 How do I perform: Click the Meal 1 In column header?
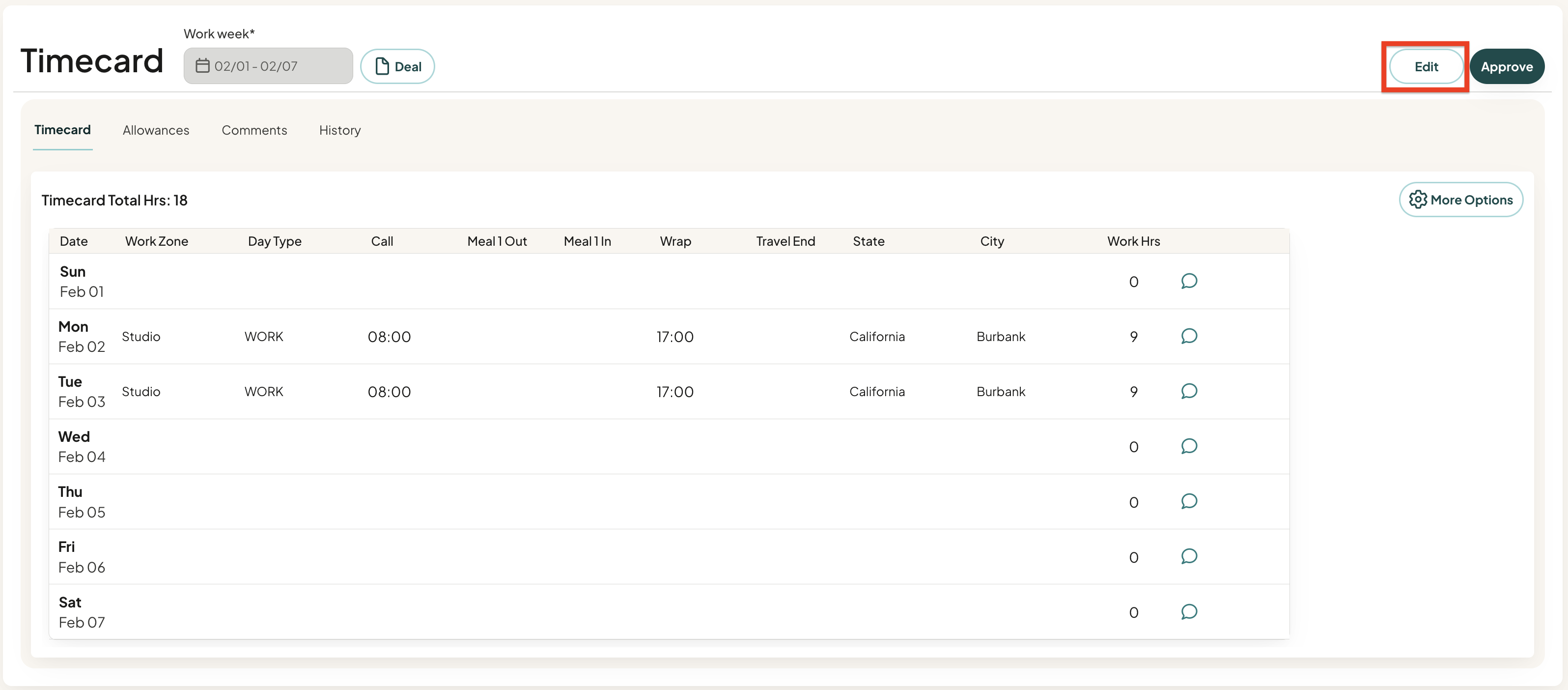coord(587,241)
